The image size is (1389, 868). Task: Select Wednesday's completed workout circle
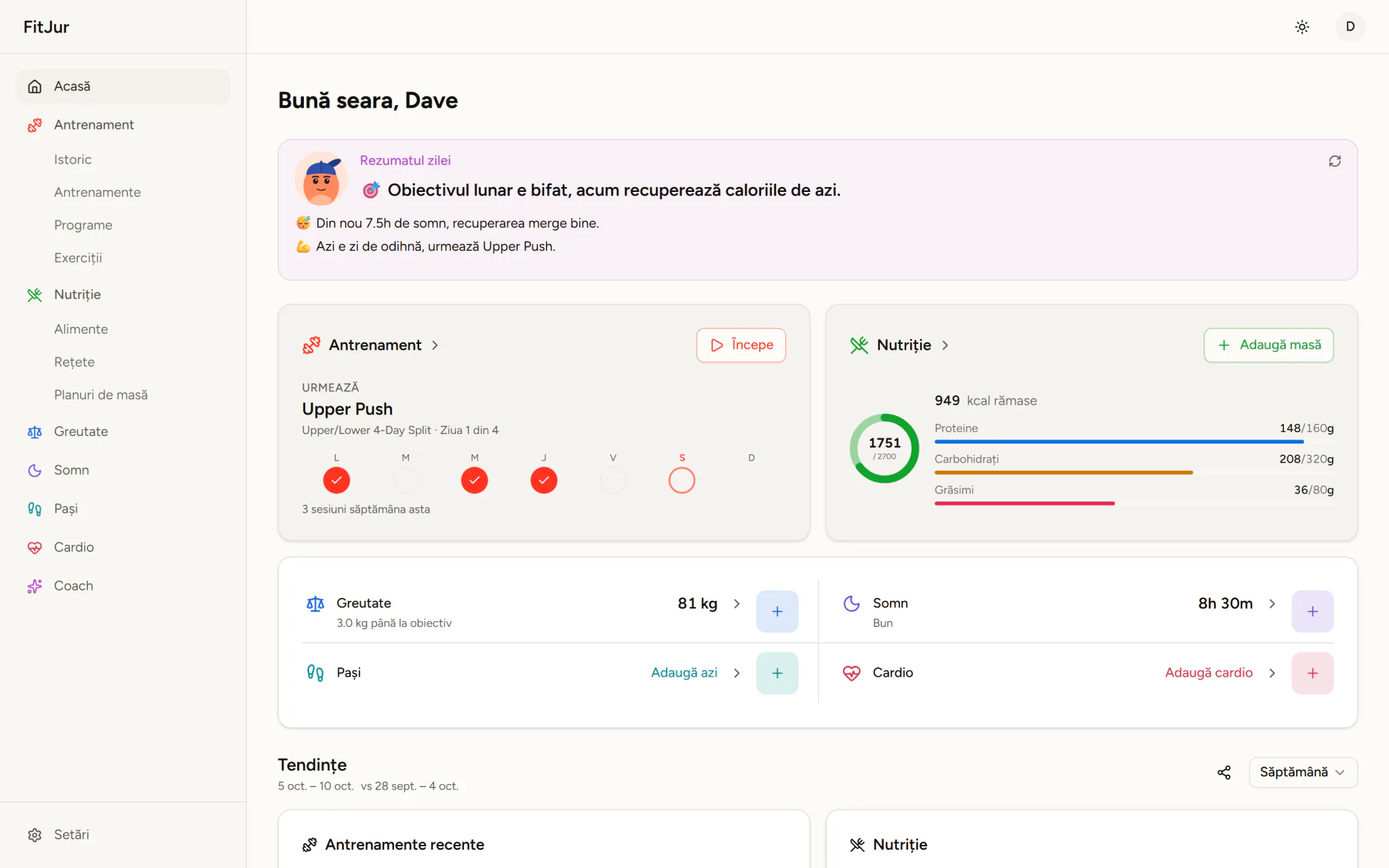(x=475, y=480)
